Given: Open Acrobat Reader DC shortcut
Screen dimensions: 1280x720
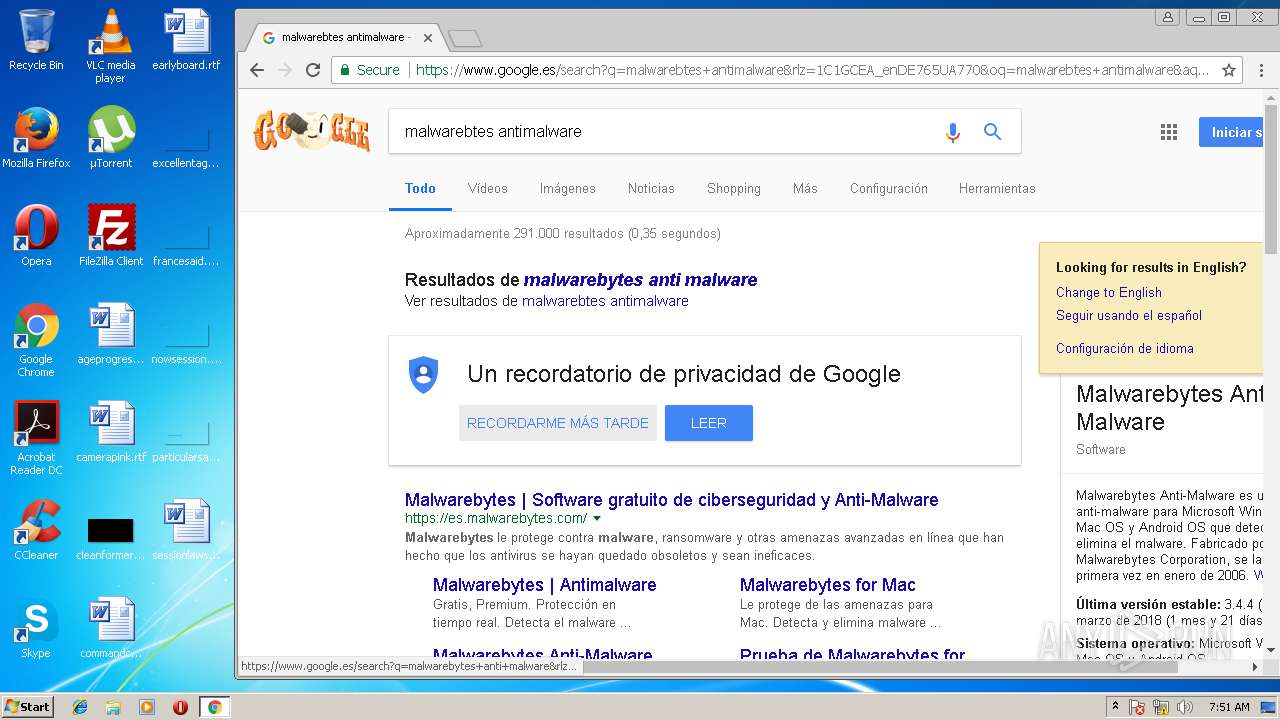Looking at the screenshot, I should (36, 438).
